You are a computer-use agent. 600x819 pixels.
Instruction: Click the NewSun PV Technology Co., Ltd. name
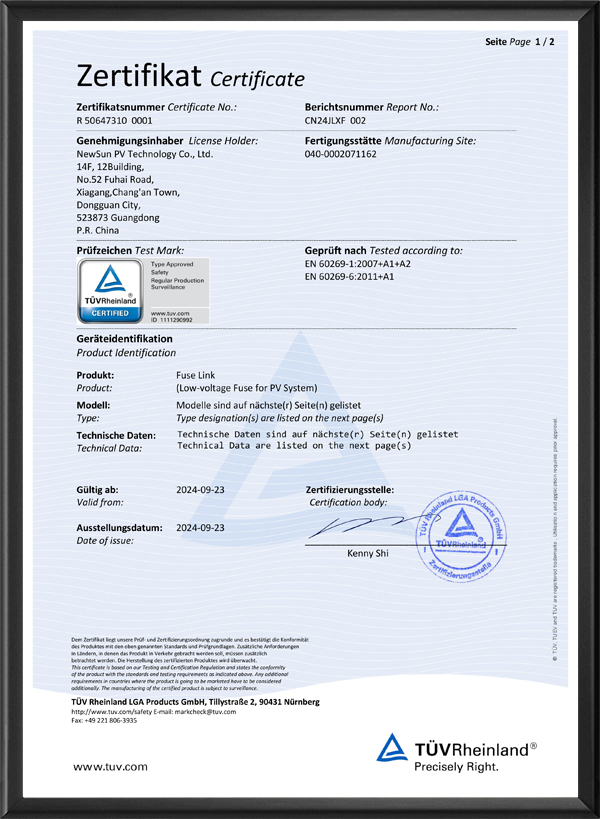click(x=145, y=154)
